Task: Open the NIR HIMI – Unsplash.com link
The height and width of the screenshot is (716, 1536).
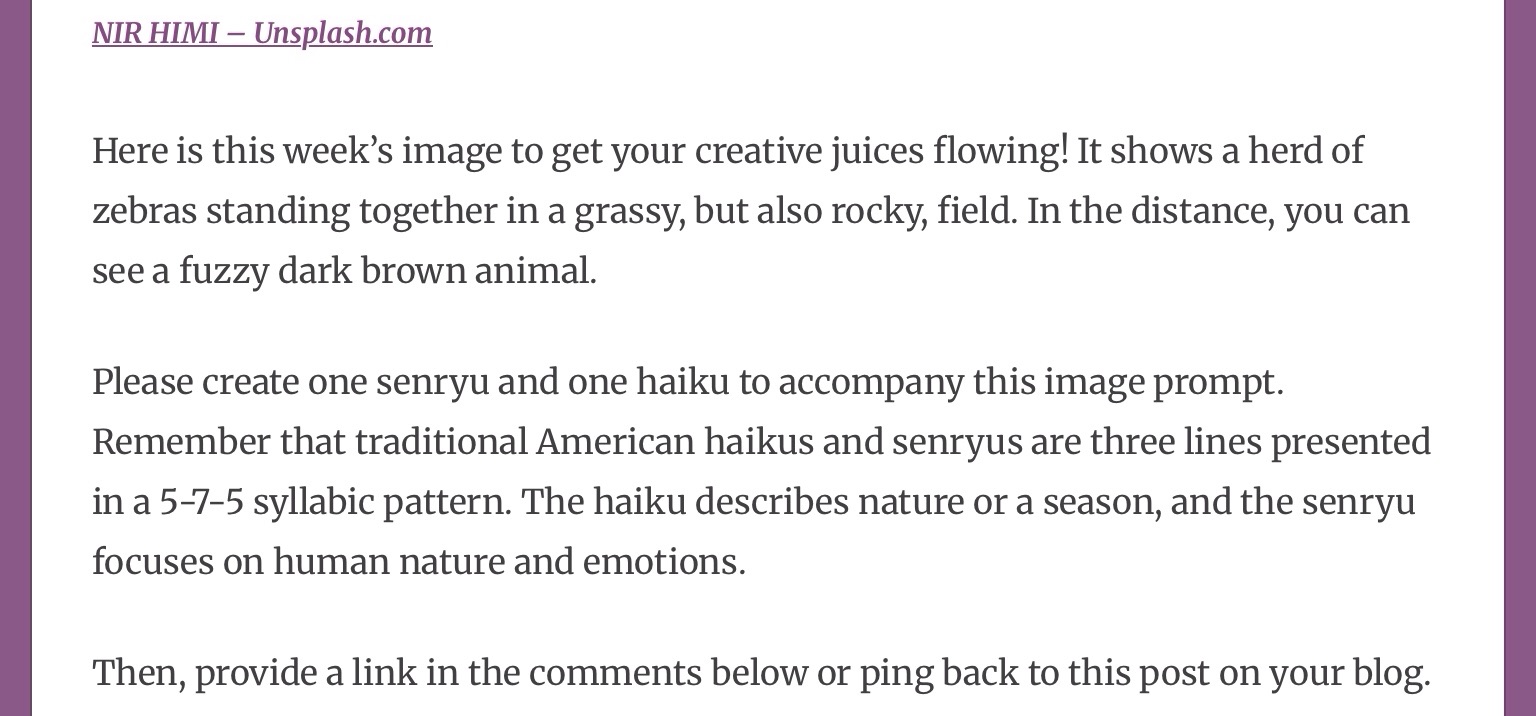Action: (x=262, y=33)
